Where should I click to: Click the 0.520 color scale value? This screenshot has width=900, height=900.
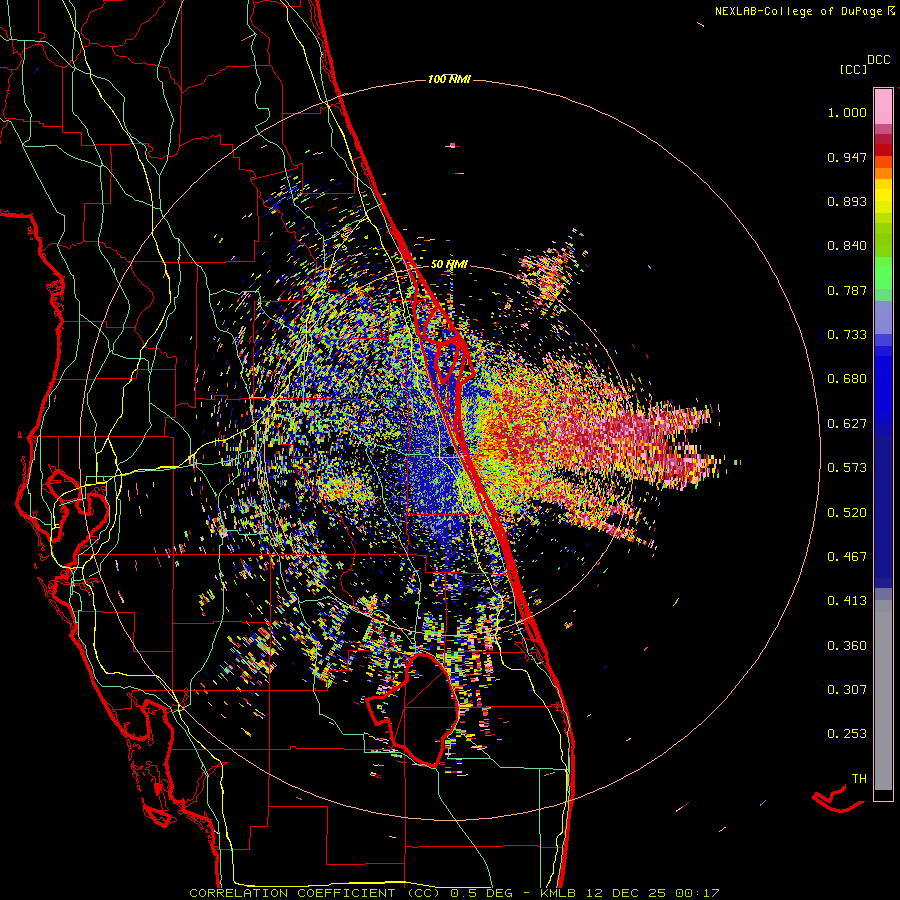coord(847,513)
